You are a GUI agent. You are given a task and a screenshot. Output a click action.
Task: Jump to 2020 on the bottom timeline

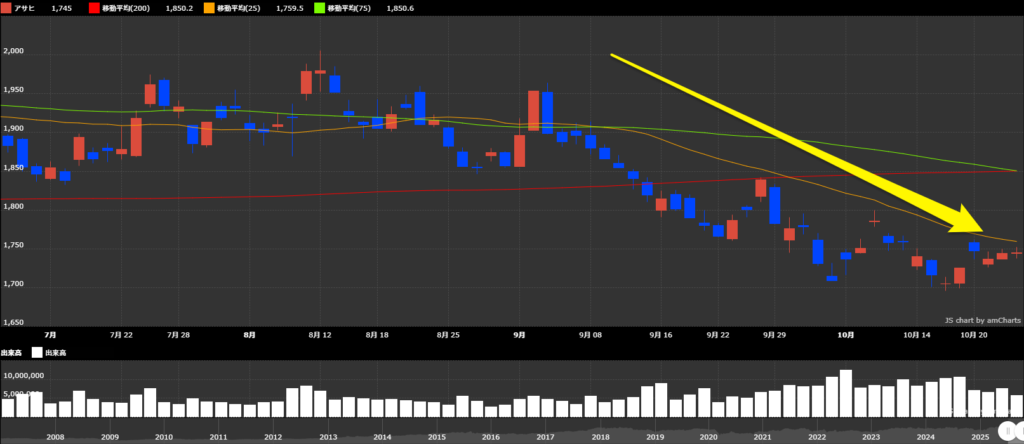708,437
